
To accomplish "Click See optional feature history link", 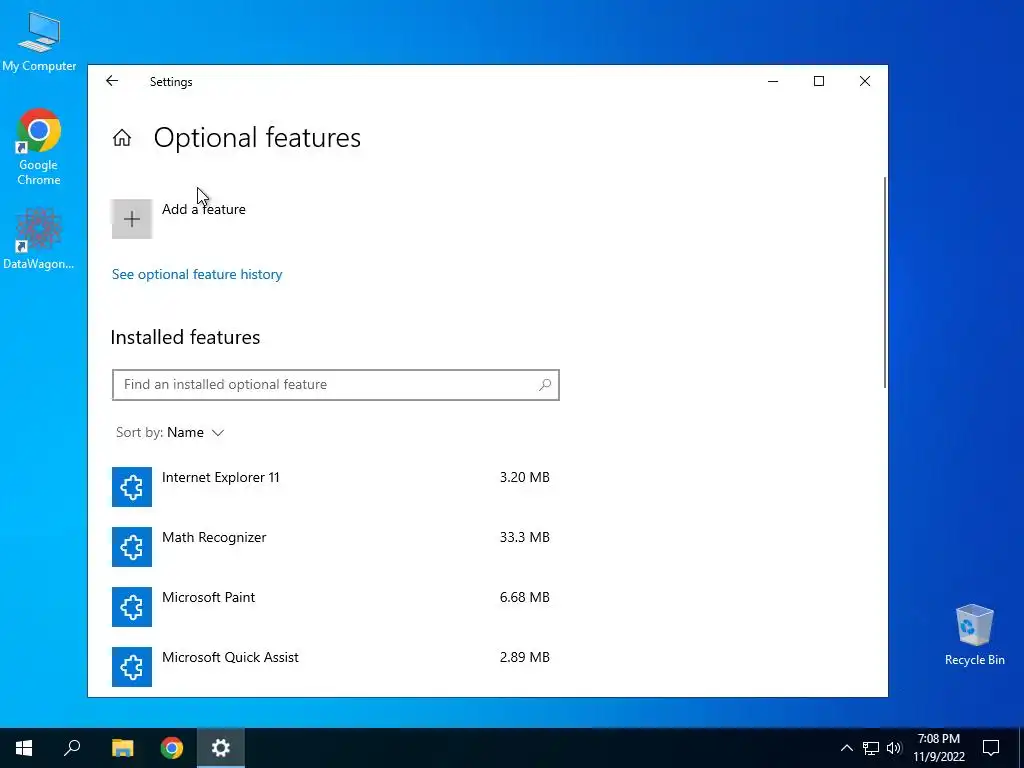I will click(197, 274).
